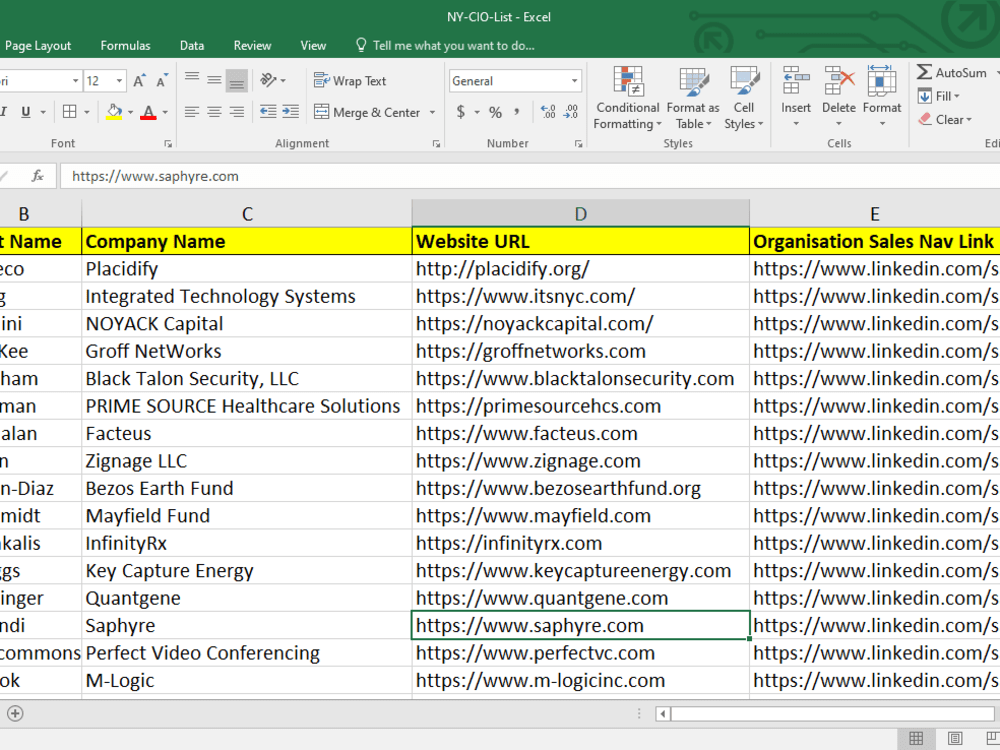Apply red Font Color
Viewport: 1000px width, 750px height.
click(x=148, y=112)
